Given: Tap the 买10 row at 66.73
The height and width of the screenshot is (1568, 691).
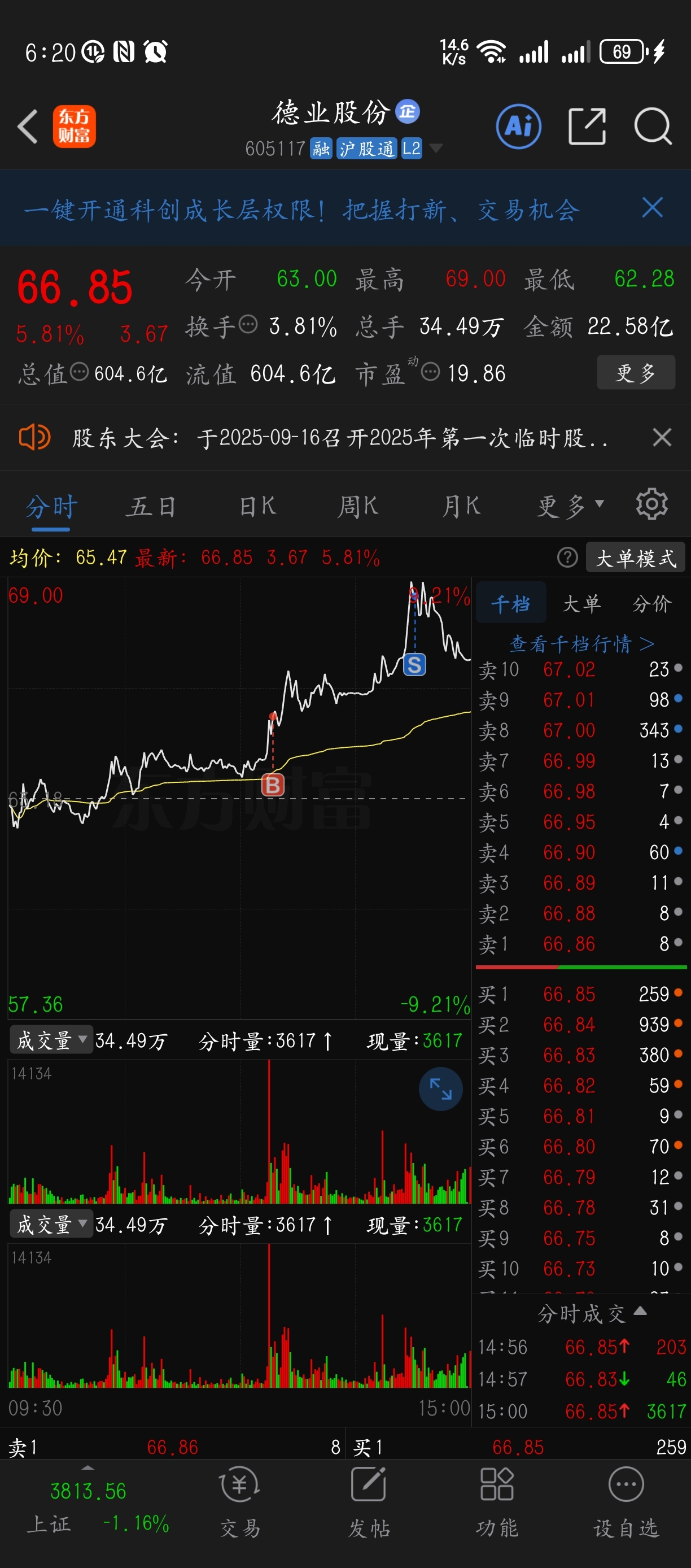Looking at the screenshot, I should tap(581, 1269).
